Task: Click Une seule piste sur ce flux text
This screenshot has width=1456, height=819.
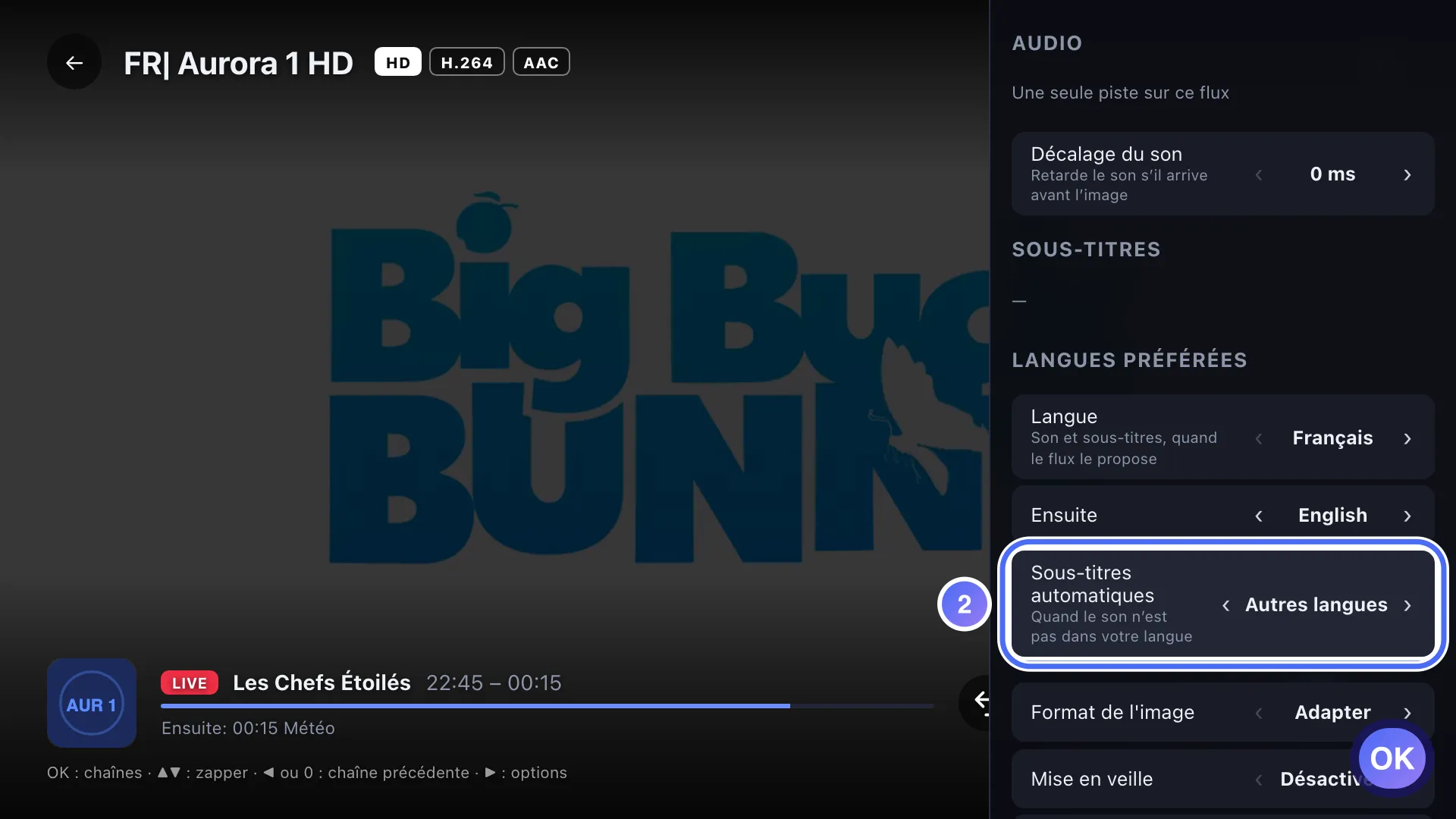Action: [x=1120, y=93]
